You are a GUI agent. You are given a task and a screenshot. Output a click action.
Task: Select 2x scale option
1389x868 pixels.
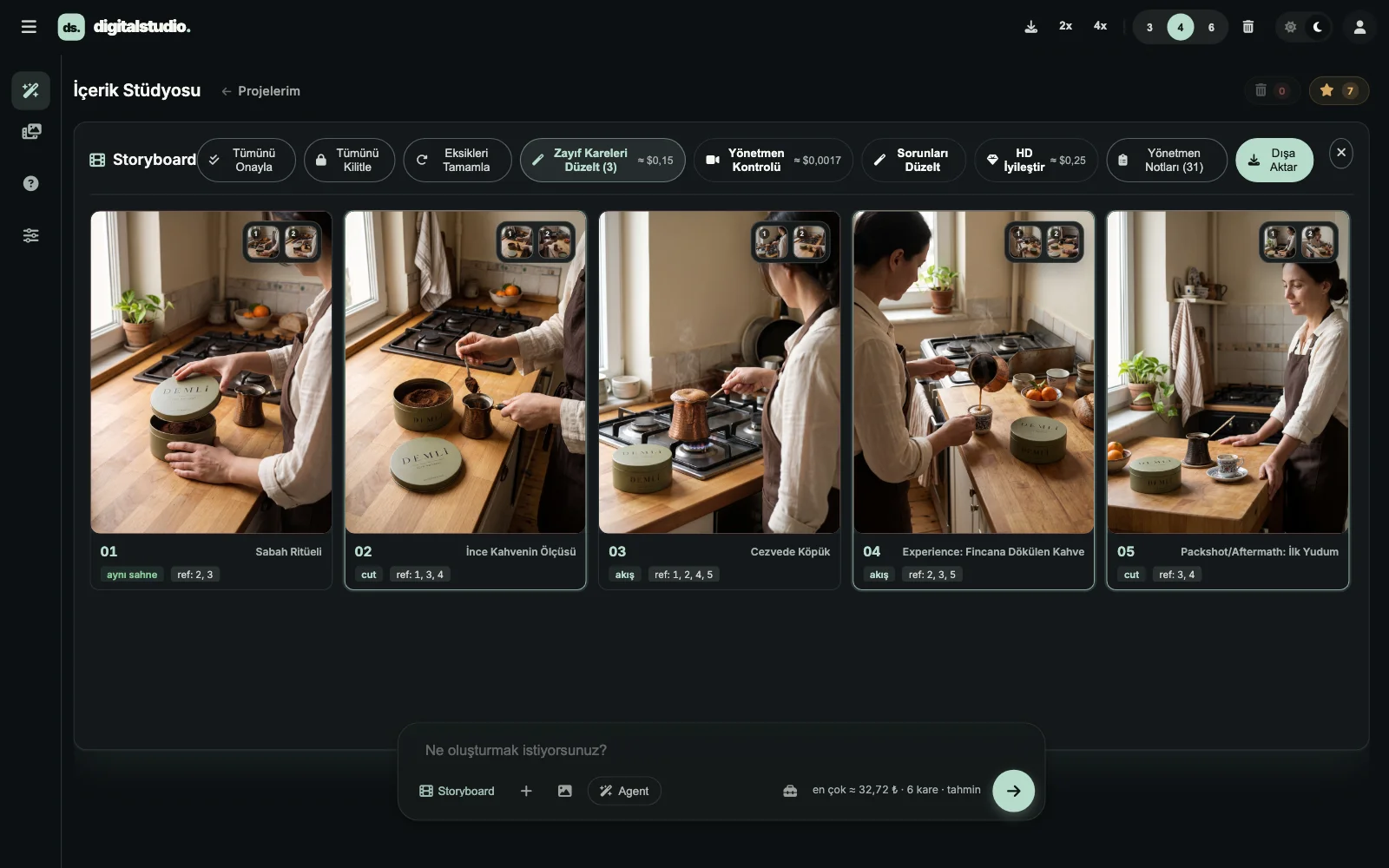click(x=1065, y=26)
